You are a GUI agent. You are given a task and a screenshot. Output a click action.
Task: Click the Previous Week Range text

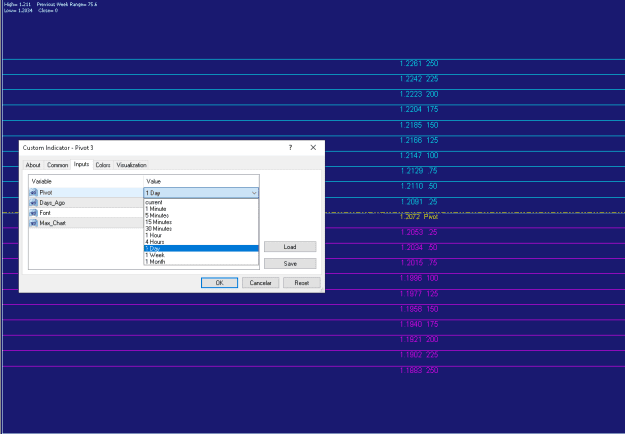coord(67,4)
